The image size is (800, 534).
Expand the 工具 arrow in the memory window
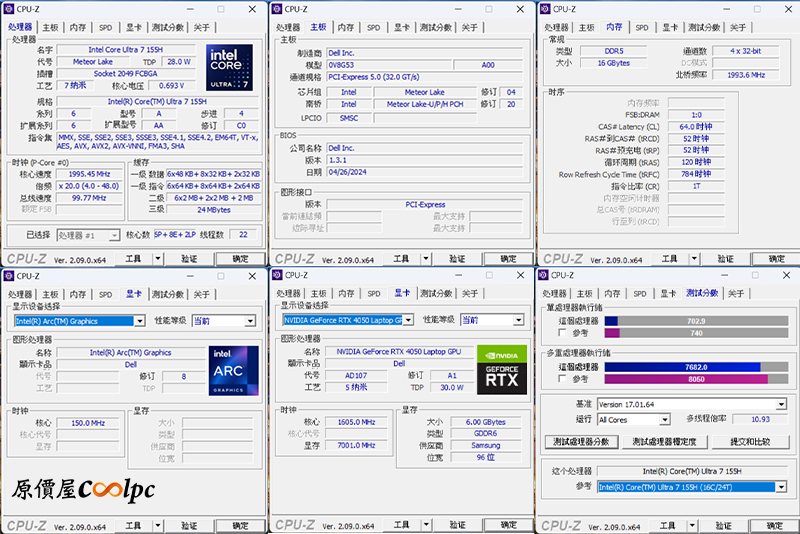[694, 259]
